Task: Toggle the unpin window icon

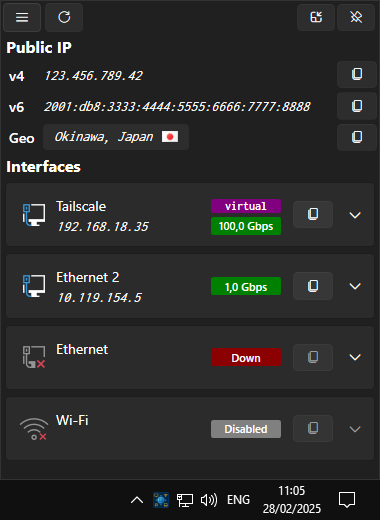Action: [x=356, y=17]
